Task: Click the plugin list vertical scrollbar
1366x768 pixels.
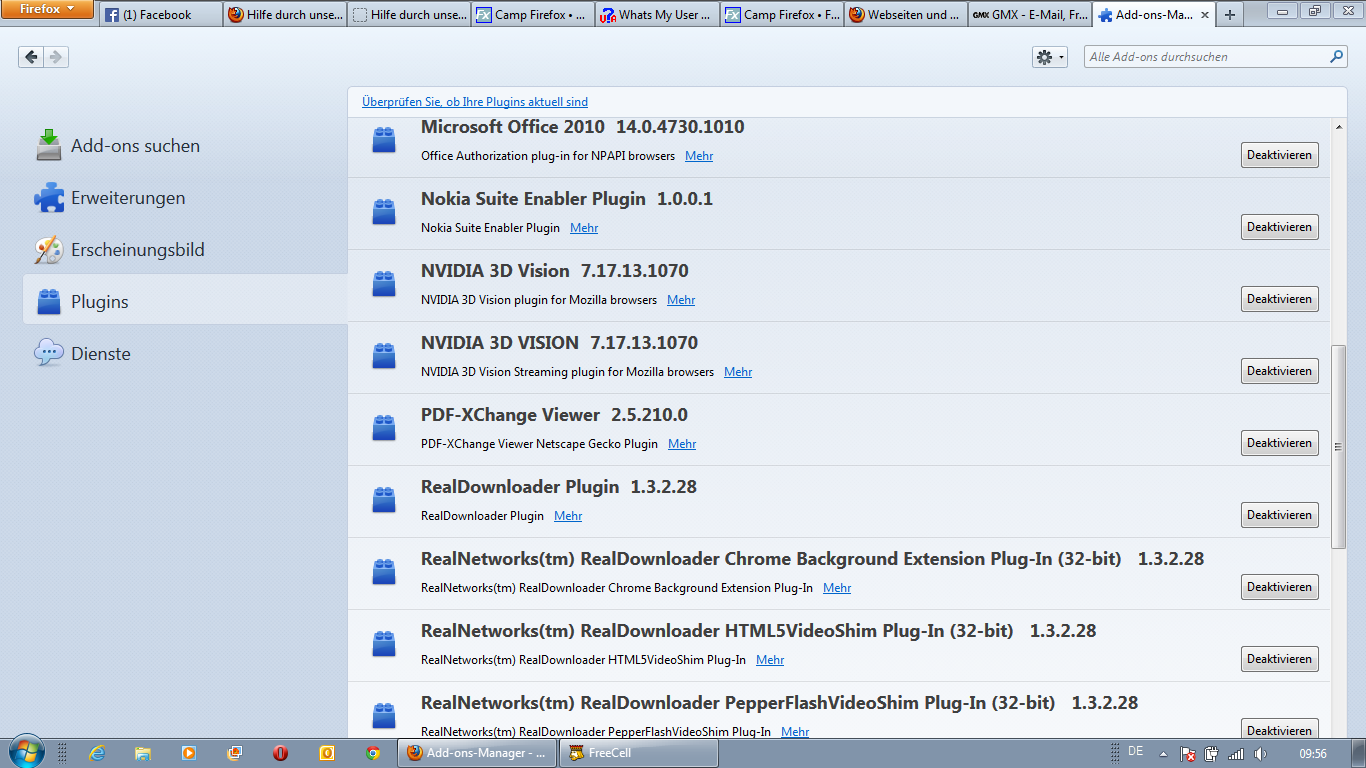Action: pos(1339,446)
